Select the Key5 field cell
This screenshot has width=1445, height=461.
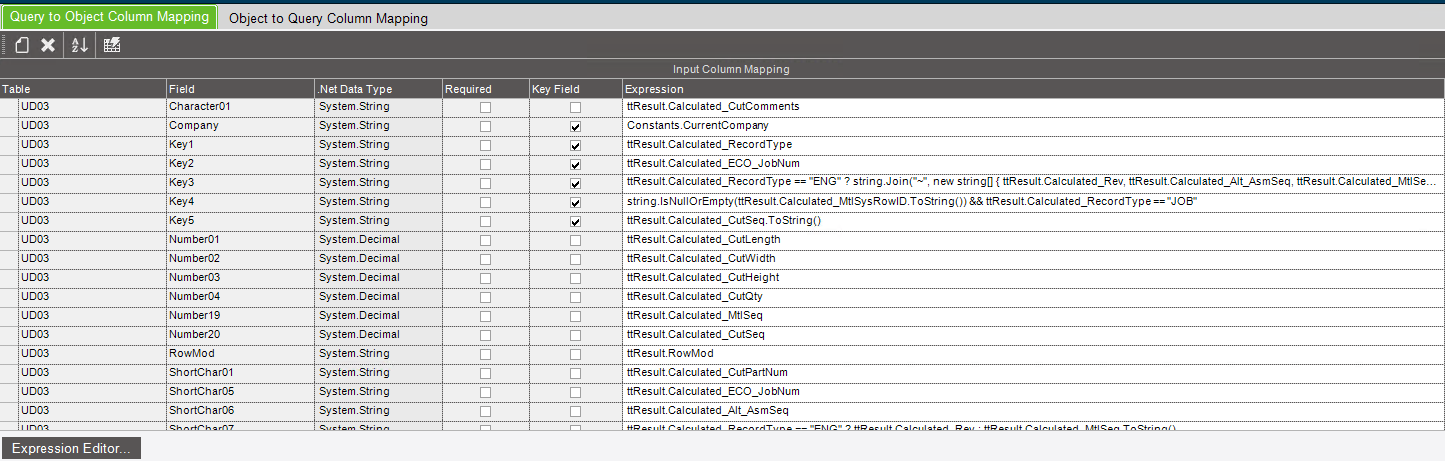[x=240, y=221]
